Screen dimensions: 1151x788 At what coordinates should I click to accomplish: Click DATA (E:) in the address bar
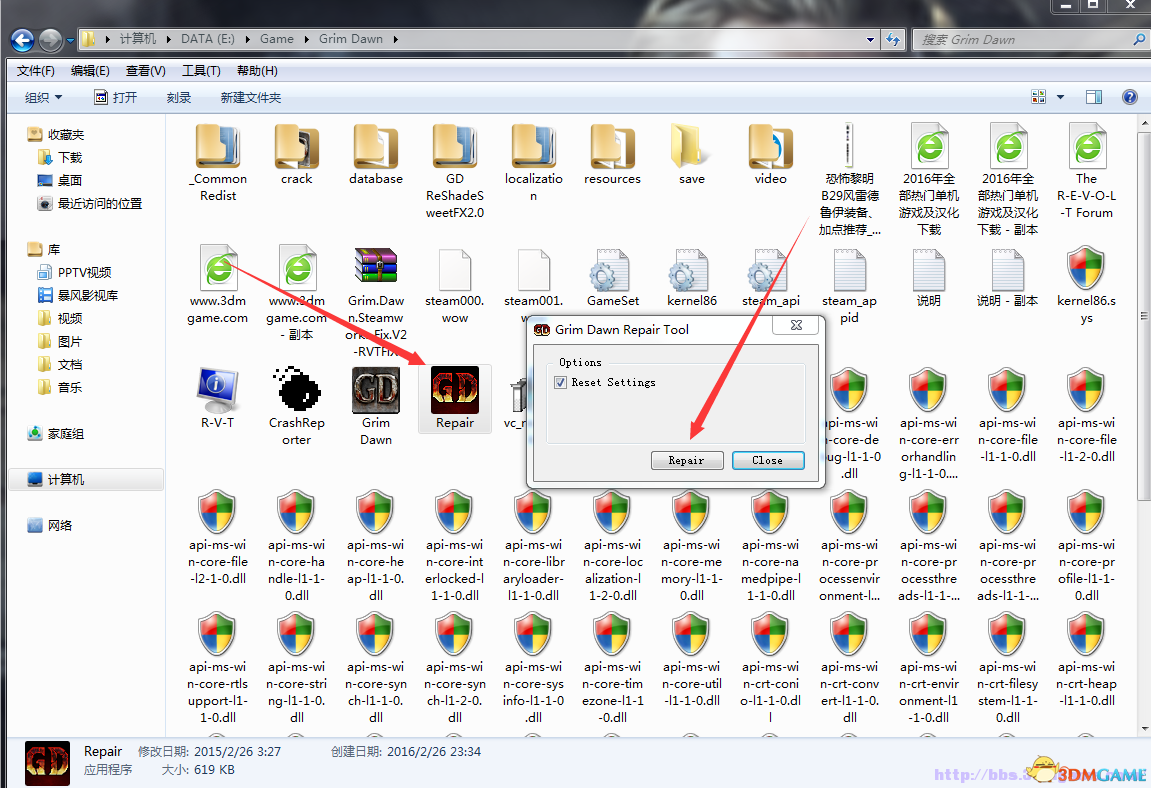coord(208,39)
